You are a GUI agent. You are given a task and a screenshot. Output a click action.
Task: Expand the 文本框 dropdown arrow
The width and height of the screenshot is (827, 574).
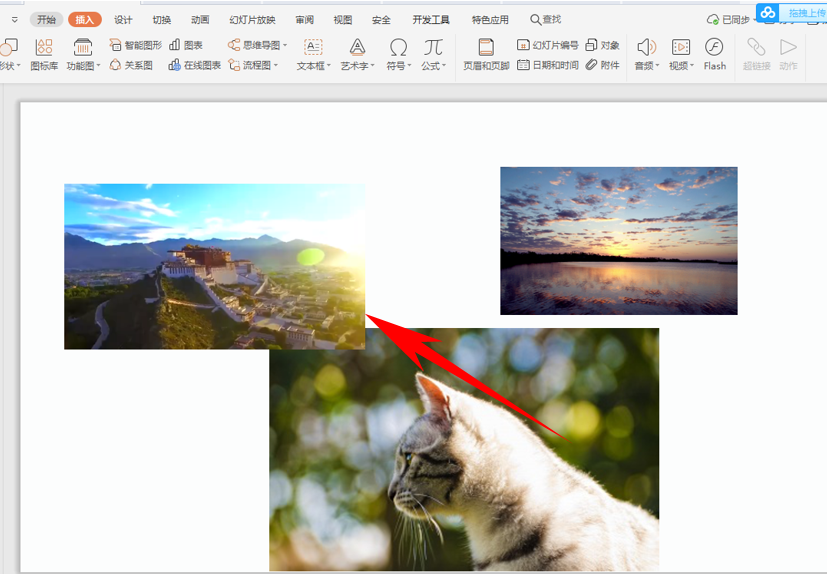click(x=329, y=66)
